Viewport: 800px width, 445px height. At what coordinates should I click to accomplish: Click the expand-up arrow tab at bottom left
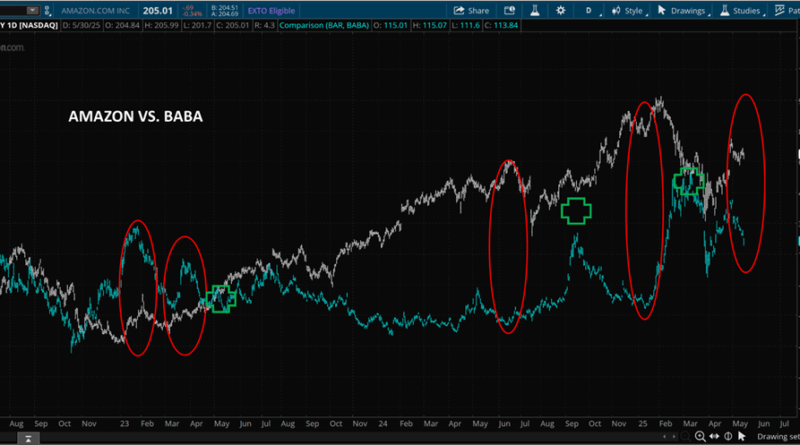coord(28,438)
